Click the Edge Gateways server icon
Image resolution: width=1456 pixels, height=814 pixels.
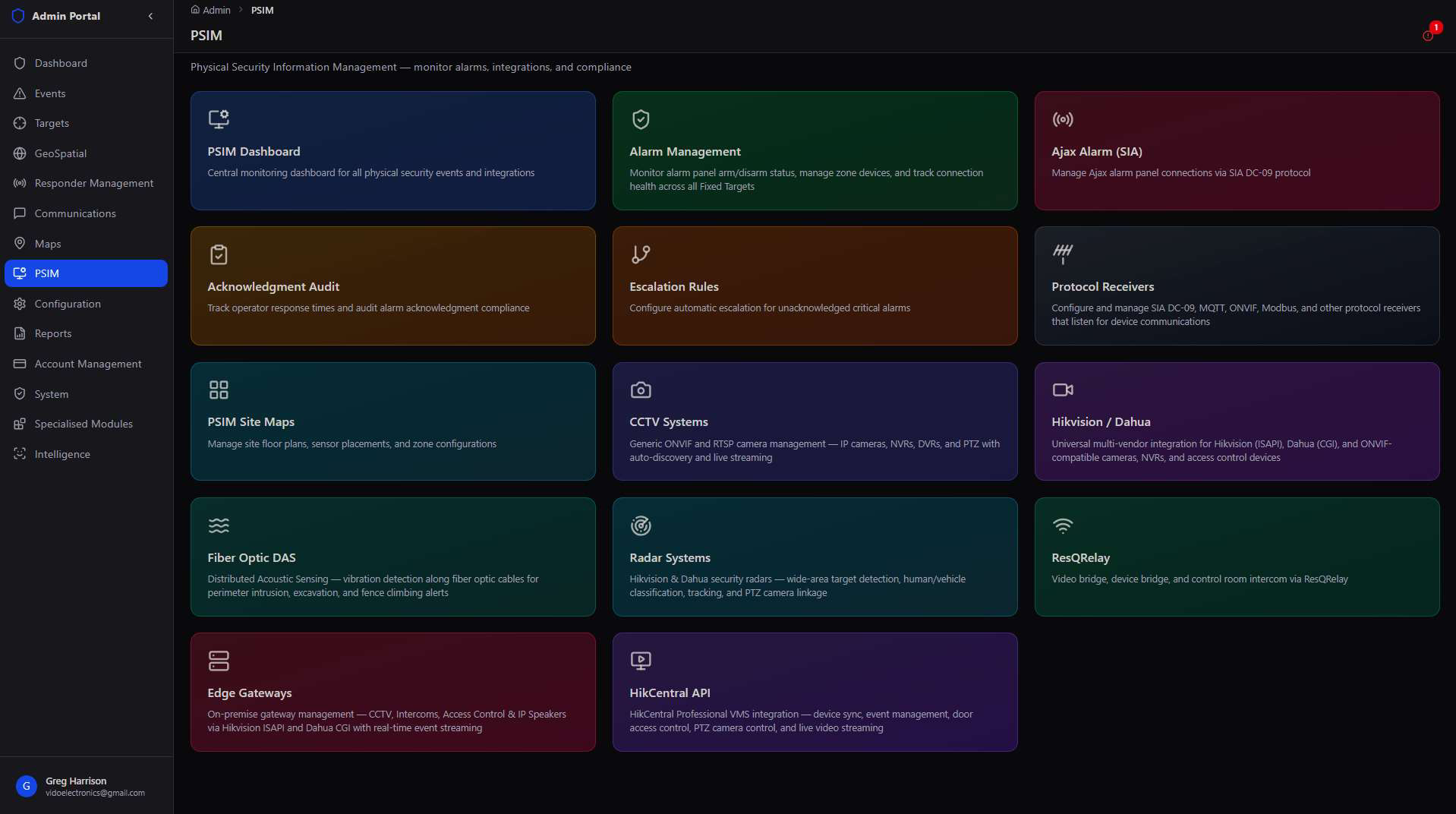pos(219,661)
